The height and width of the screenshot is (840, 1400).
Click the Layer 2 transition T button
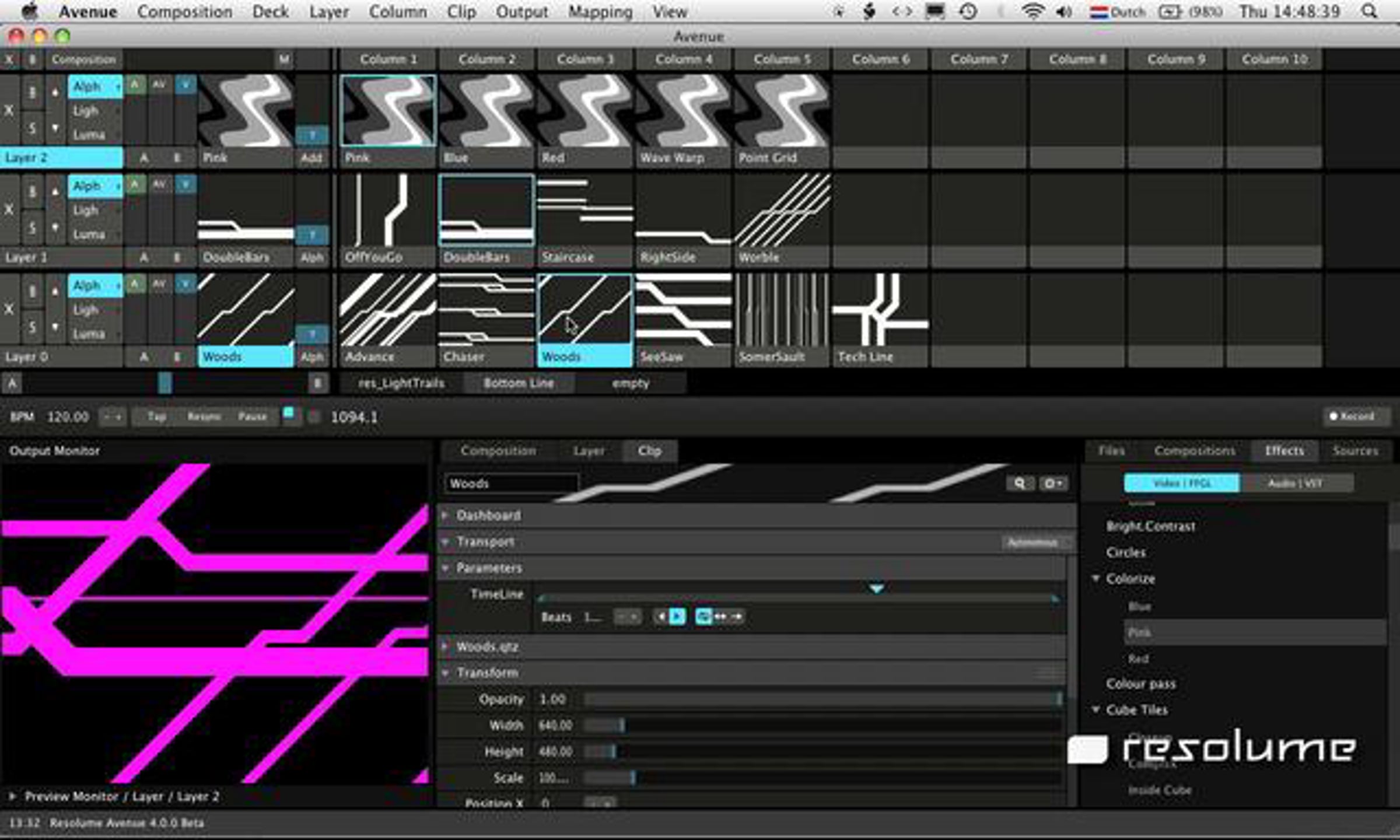point(312,135)
